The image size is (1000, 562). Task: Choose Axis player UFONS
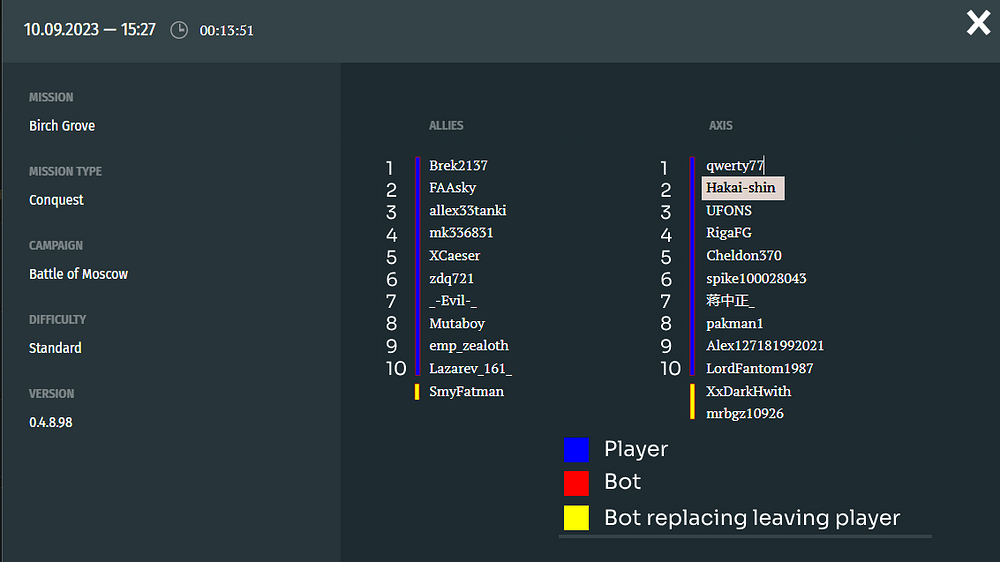pos(729,211)
